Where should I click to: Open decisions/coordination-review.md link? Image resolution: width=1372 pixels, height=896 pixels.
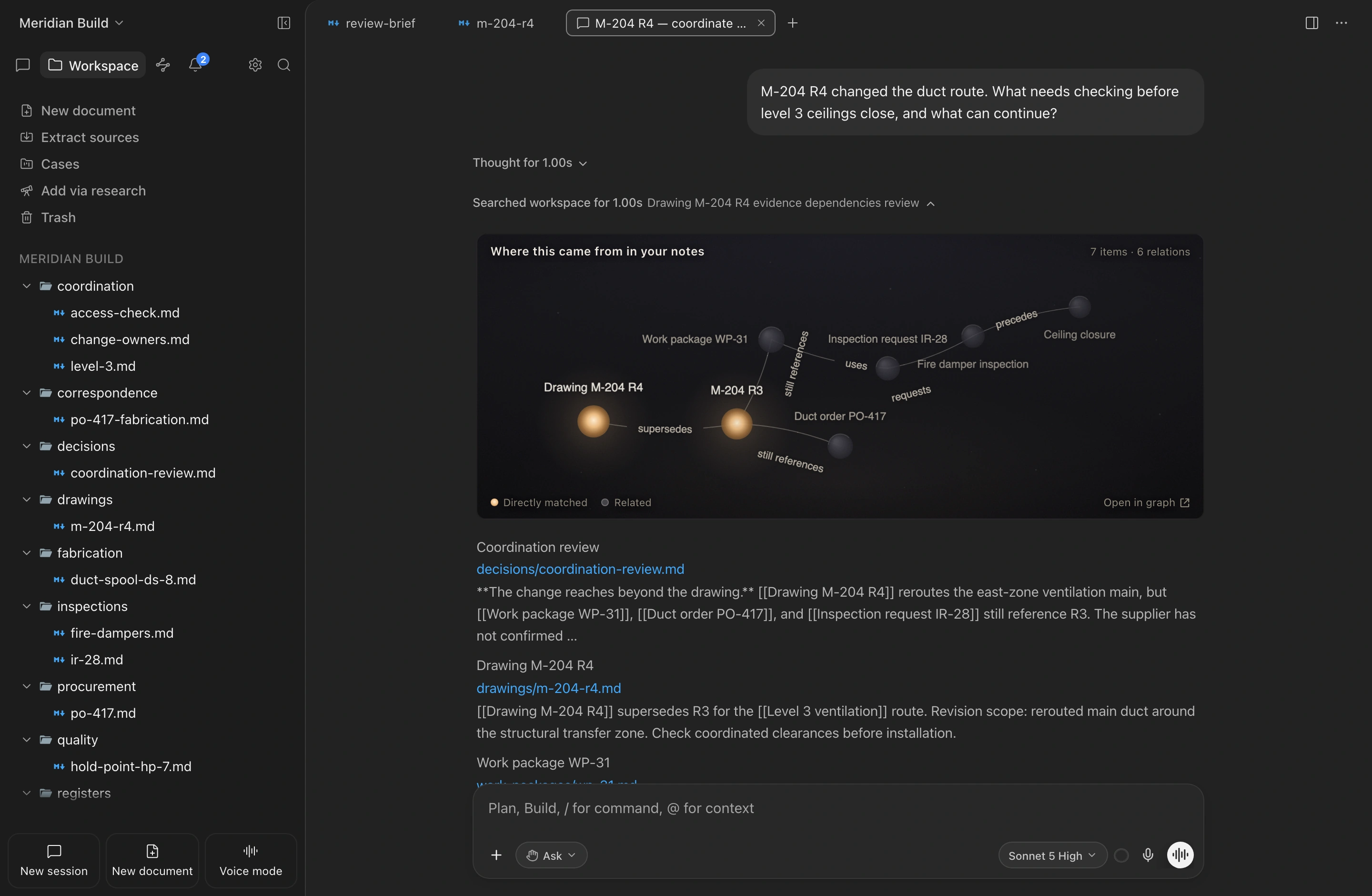[x=580, y=569]
